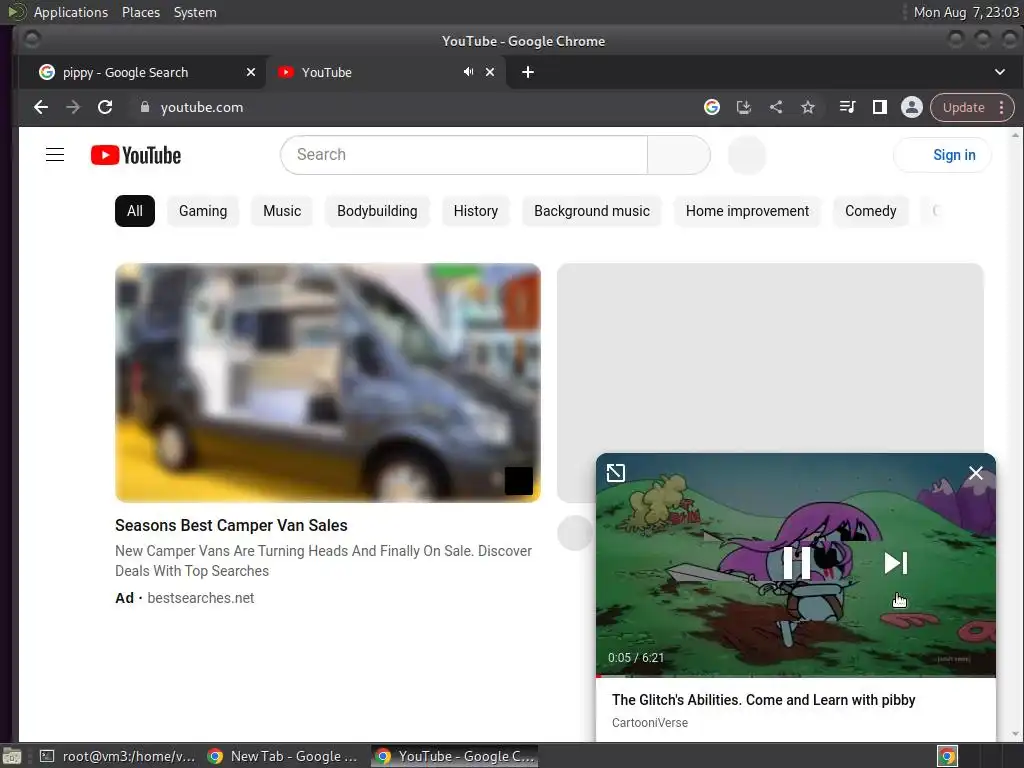Open the System menu
Screen dimensions: 1024x768
coord(195,12)
